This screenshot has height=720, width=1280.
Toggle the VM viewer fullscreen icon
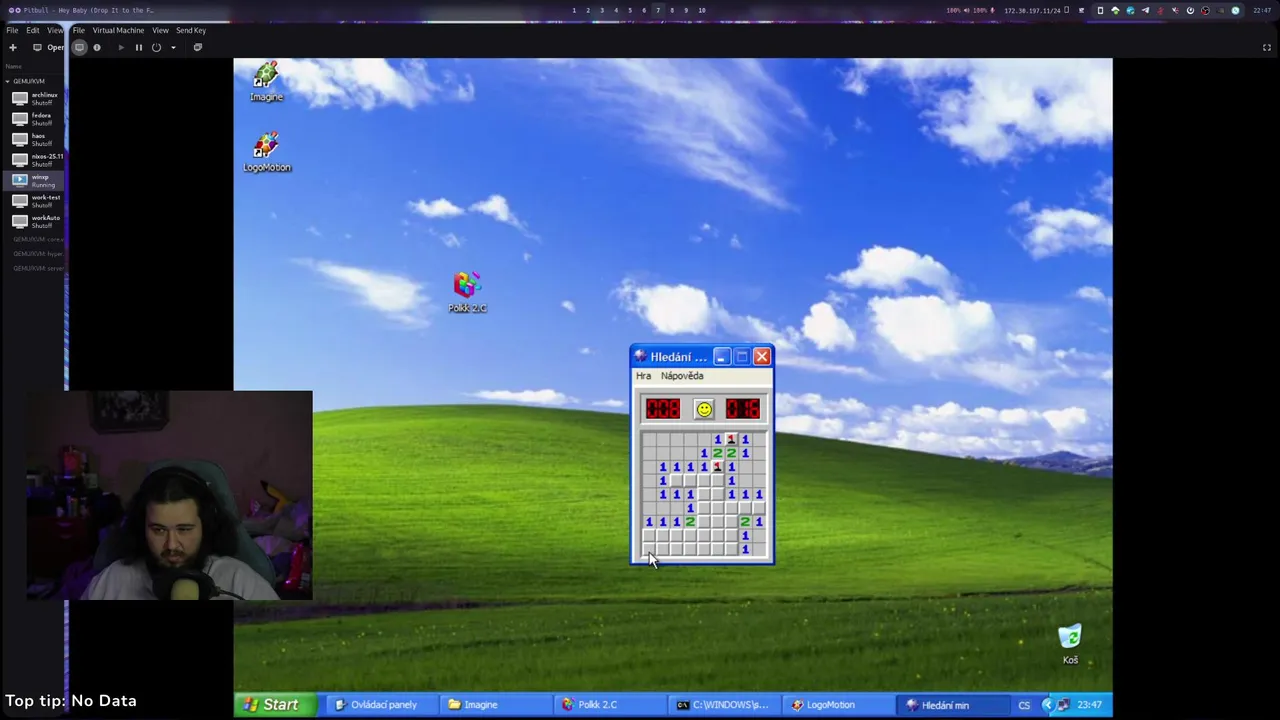[1267, 47]
